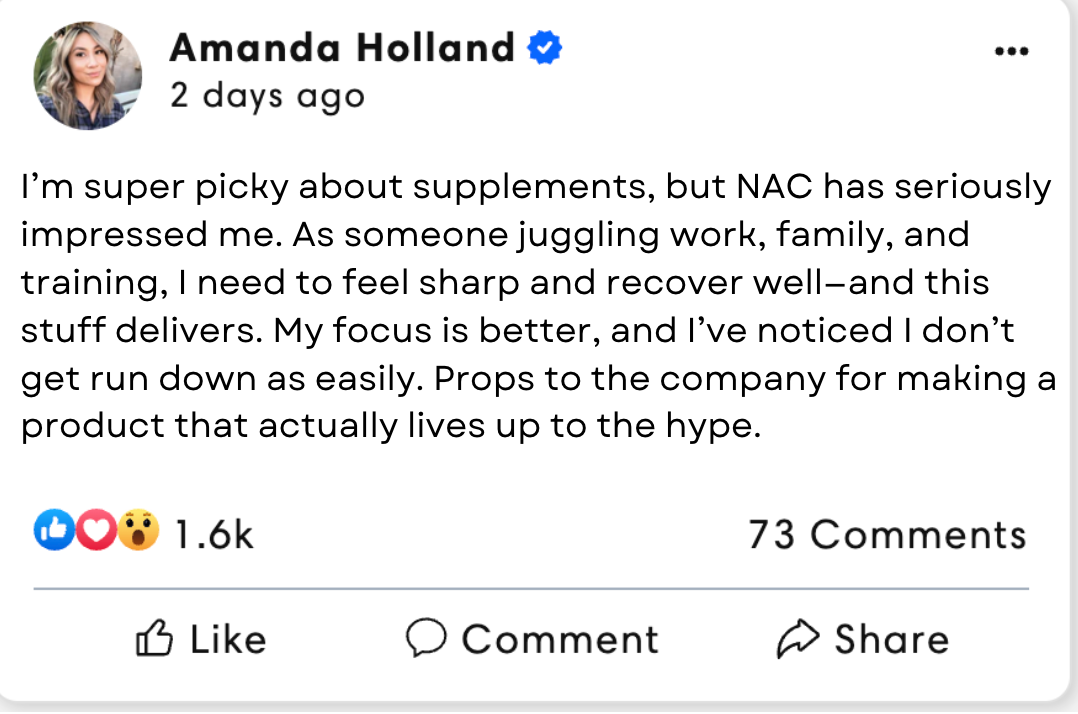Open the three-dot post options menu

click(x=1011, y=51)
